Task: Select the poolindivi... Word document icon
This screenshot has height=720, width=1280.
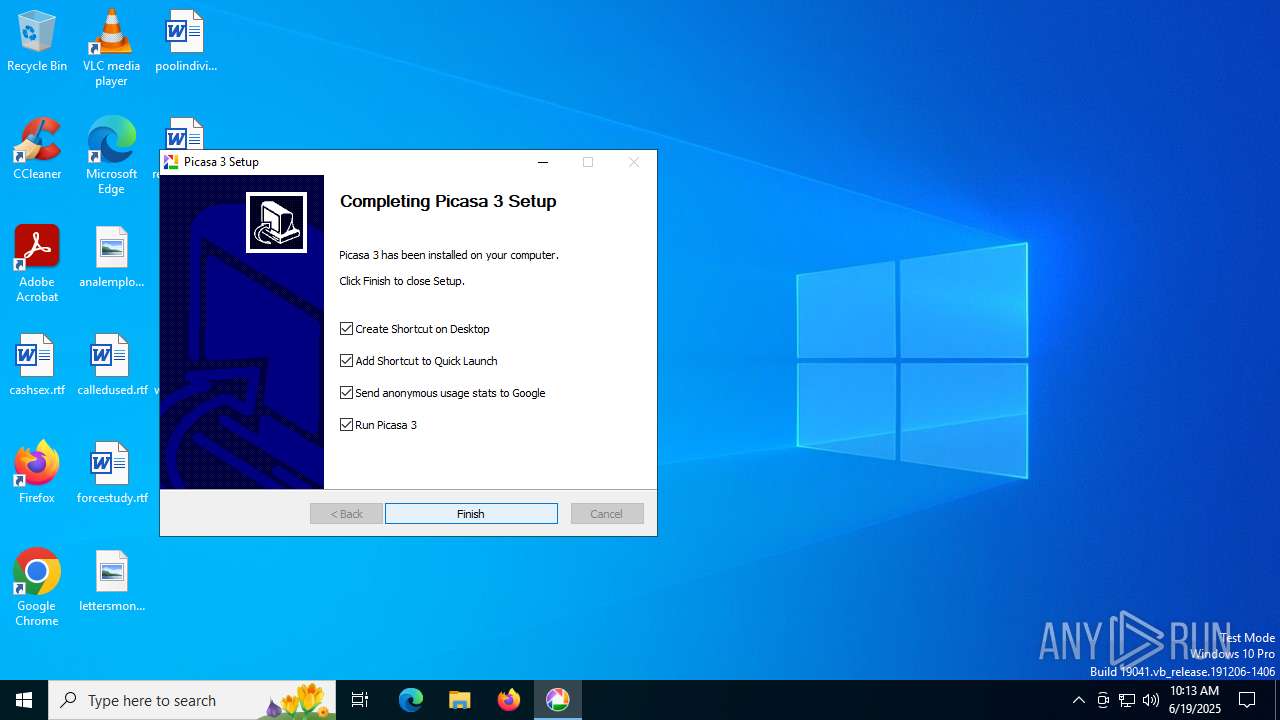Action: tap(186, 42)
